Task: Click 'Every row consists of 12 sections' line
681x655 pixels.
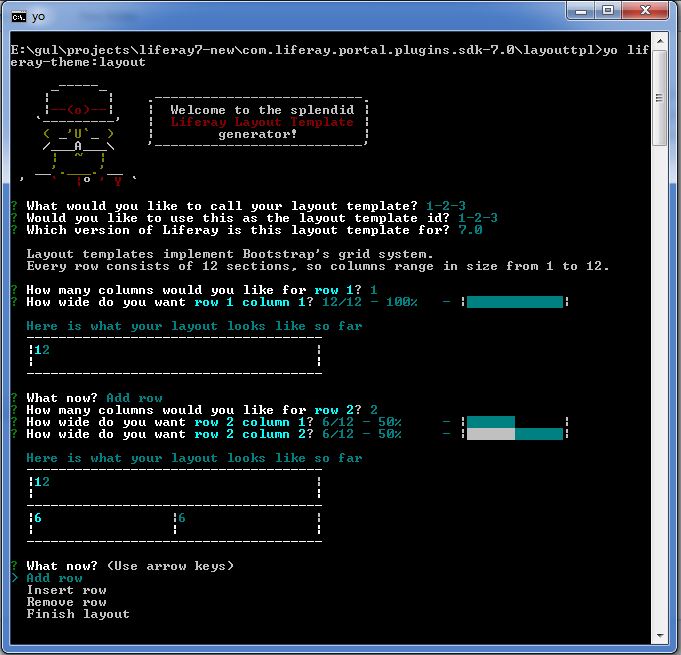Action: (x=317, y=266)
